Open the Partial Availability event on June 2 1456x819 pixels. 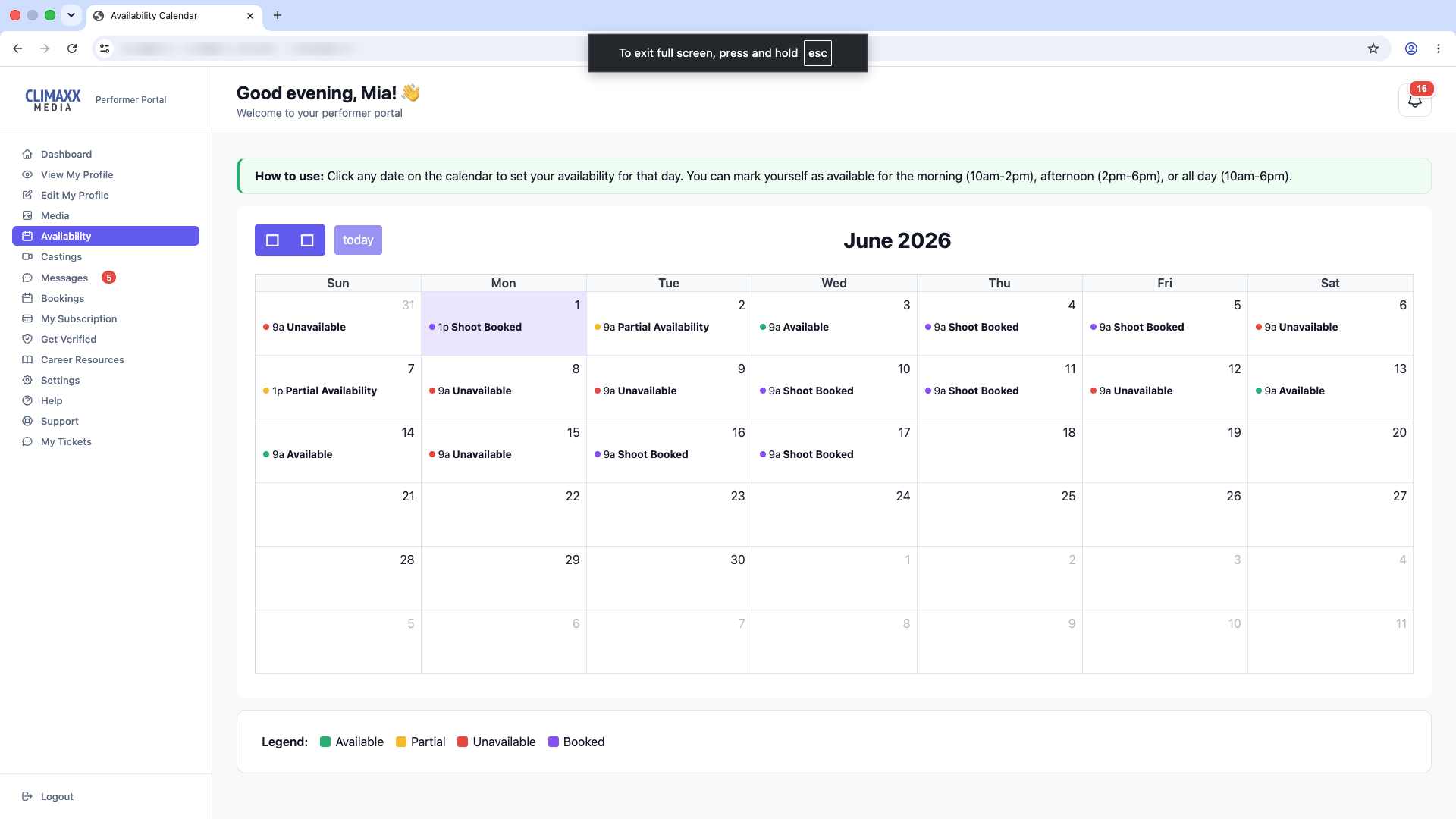click(668, 327)
